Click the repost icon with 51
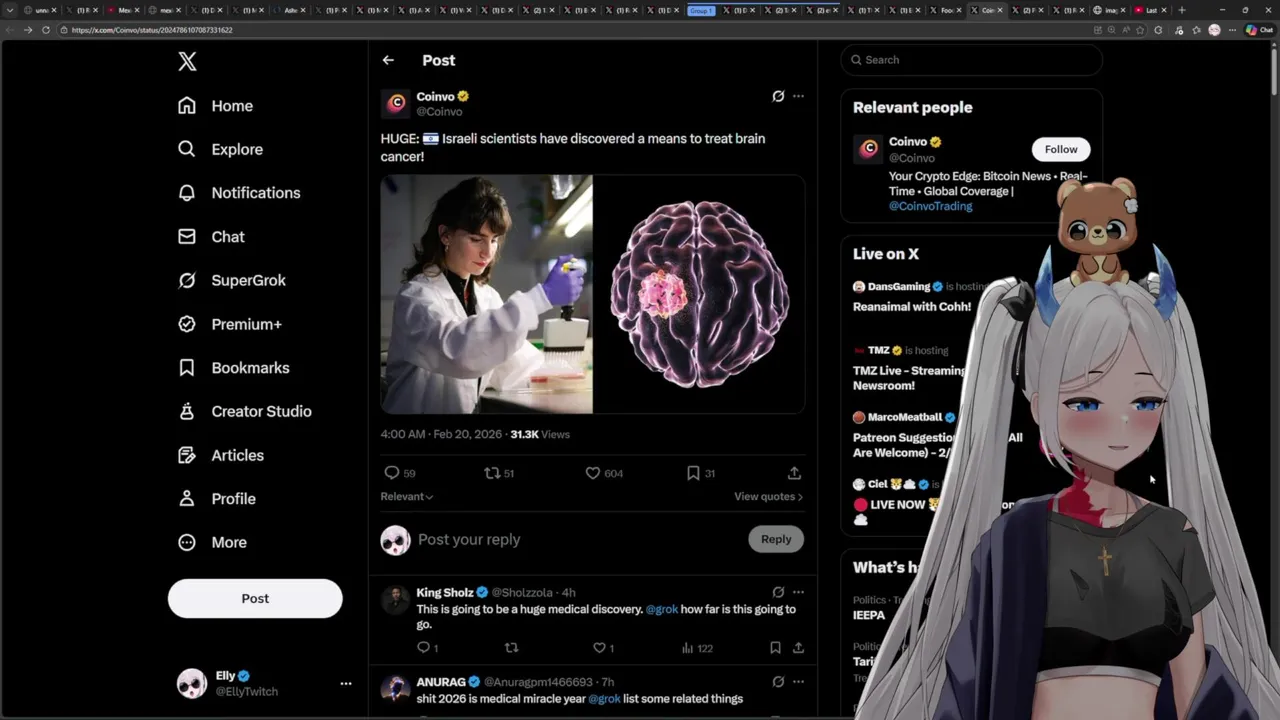 [x=491, y=473]
